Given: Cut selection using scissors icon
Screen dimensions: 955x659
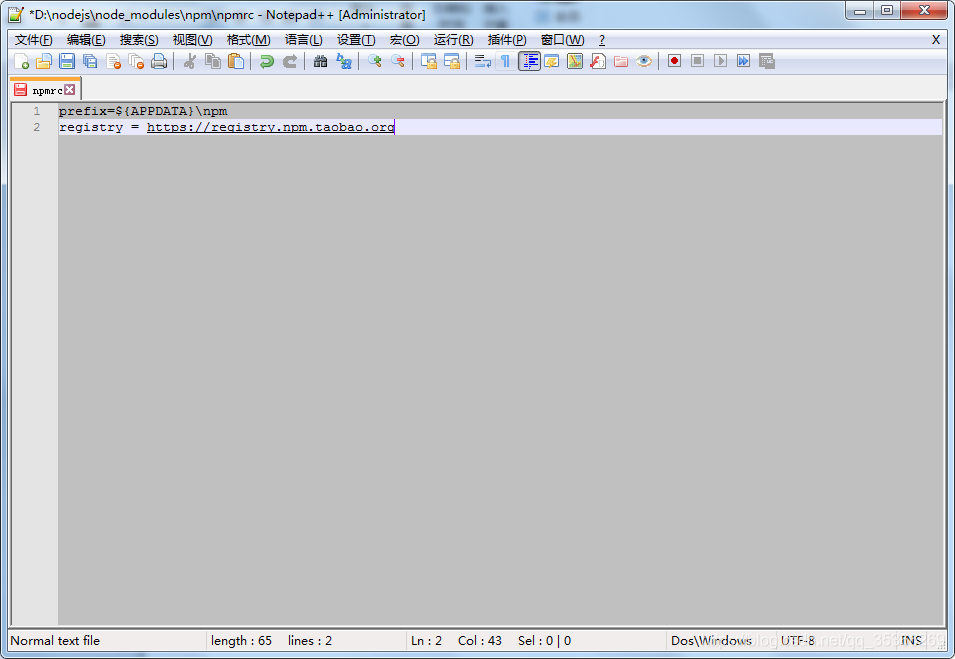Looking at the screenshot, I should [189, 62].
